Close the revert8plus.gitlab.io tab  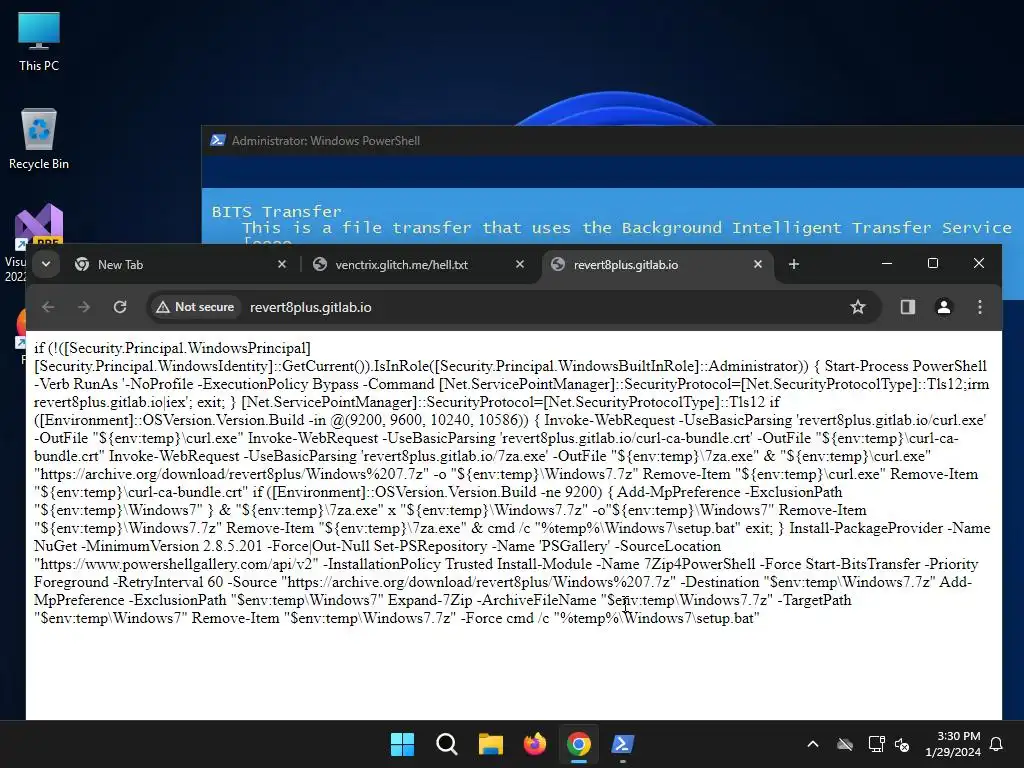coord(758,264)
